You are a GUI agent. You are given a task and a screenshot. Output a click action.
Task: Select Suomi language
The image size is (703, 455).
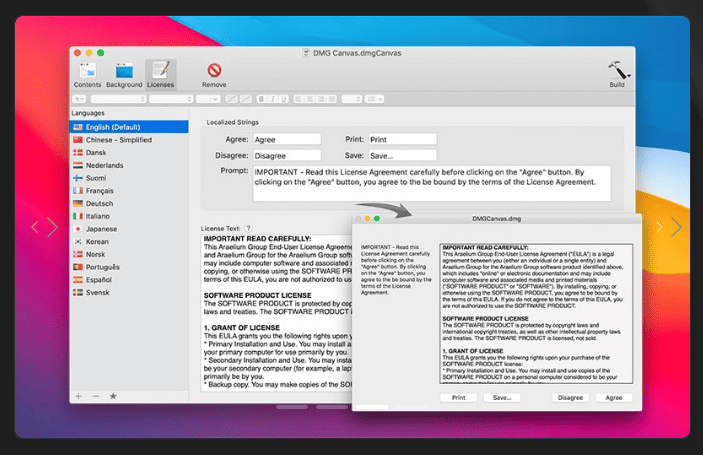129,178
